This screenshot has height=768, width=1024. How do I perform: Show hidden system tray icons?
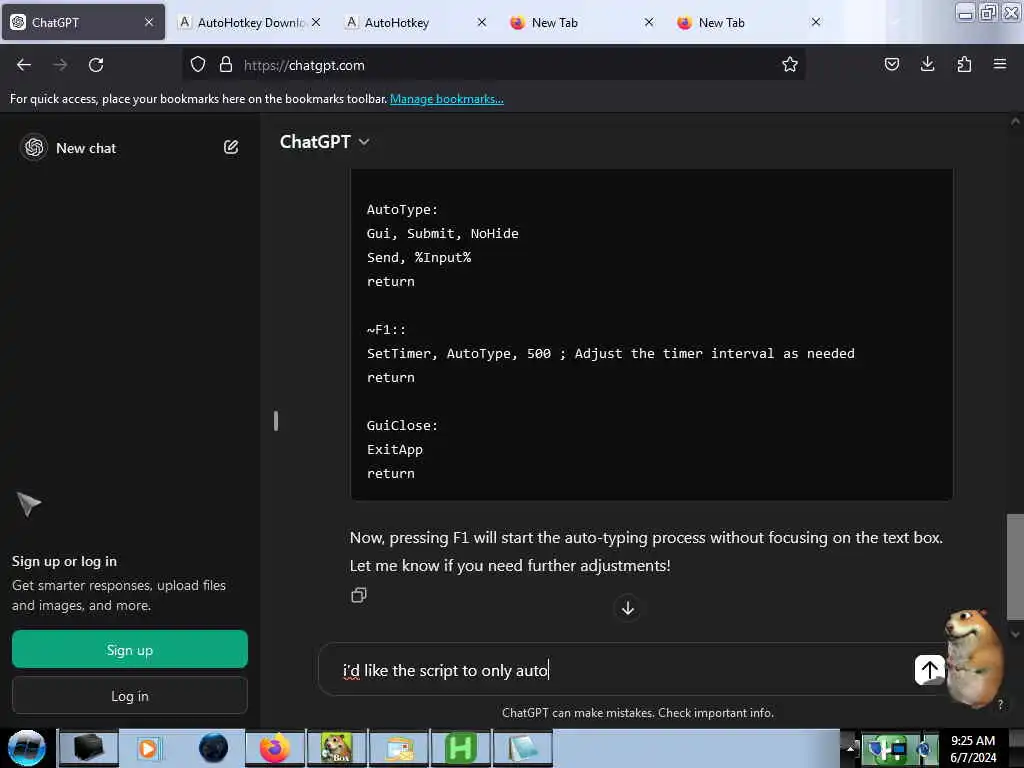tap(850, 748)
